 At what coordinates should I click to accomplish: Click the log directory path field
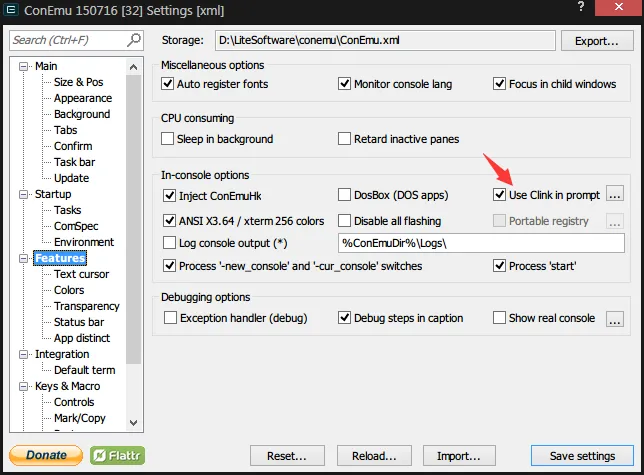coord(481,243)
